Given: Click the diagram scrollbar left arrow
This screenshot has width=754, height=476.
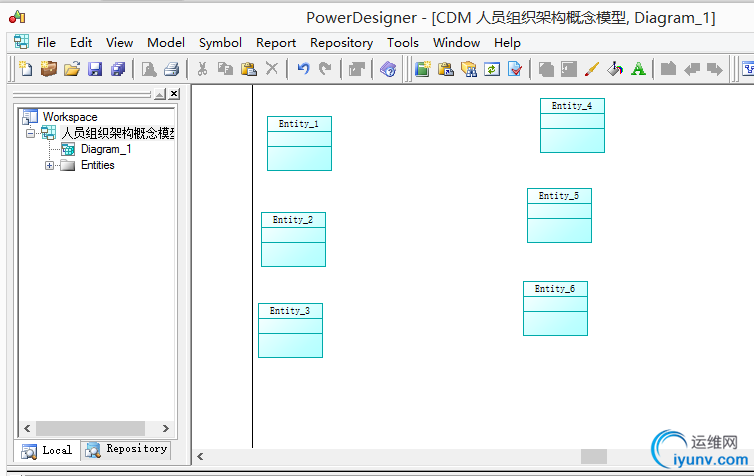Looking at the screenshot, I should tap(200, 456).
